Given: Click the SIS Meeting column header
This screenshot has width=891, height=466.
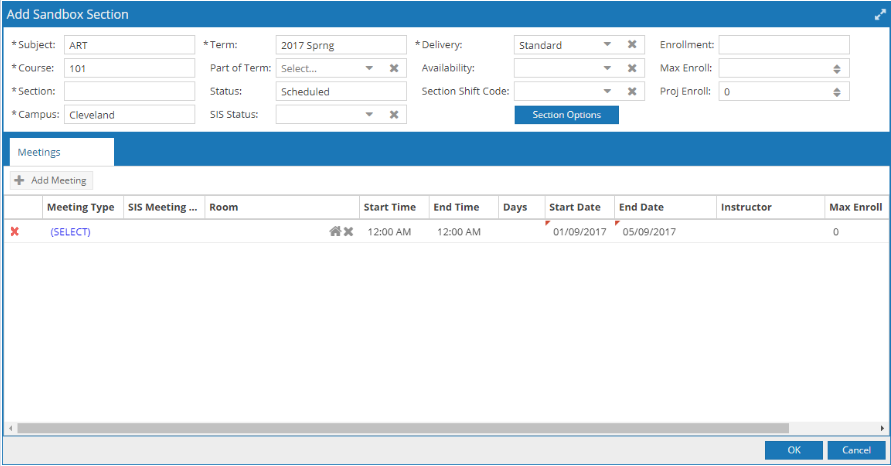Looking at the screenshot, I should click(163, 207).
